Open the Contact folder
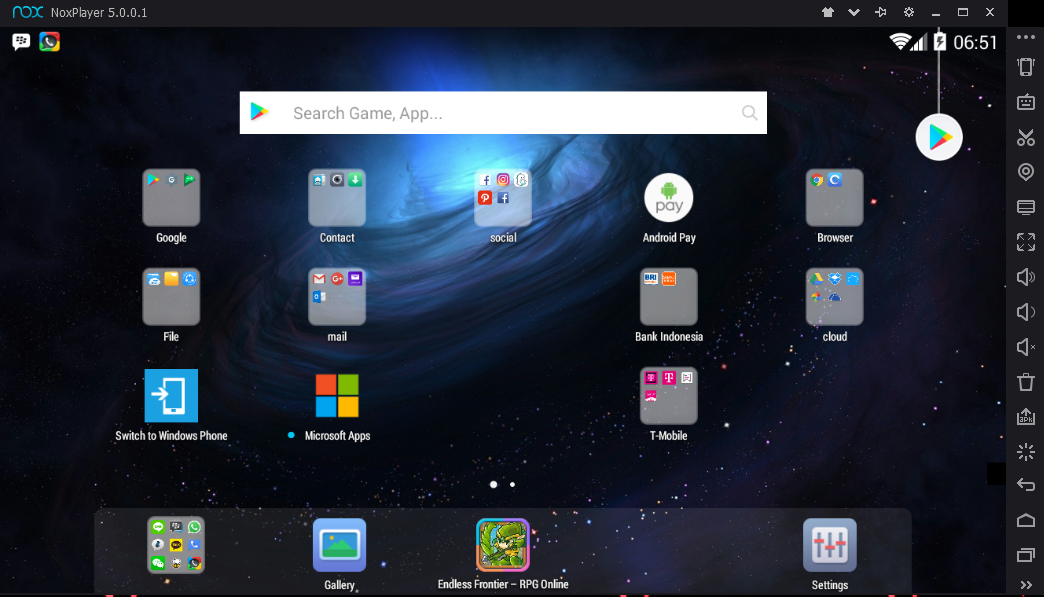Screen dimensions: 1044x597 click(x=337, y=198)
